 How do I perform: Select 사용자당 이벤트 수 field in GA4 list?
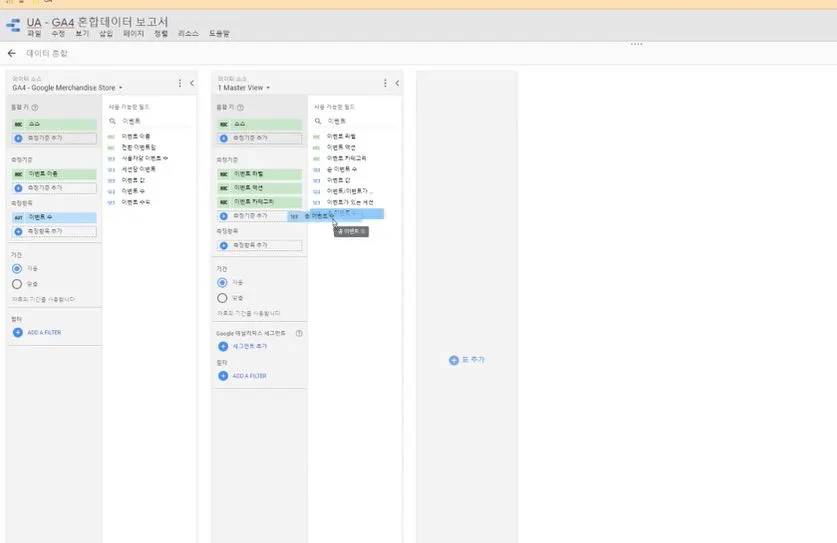(144, 159)
